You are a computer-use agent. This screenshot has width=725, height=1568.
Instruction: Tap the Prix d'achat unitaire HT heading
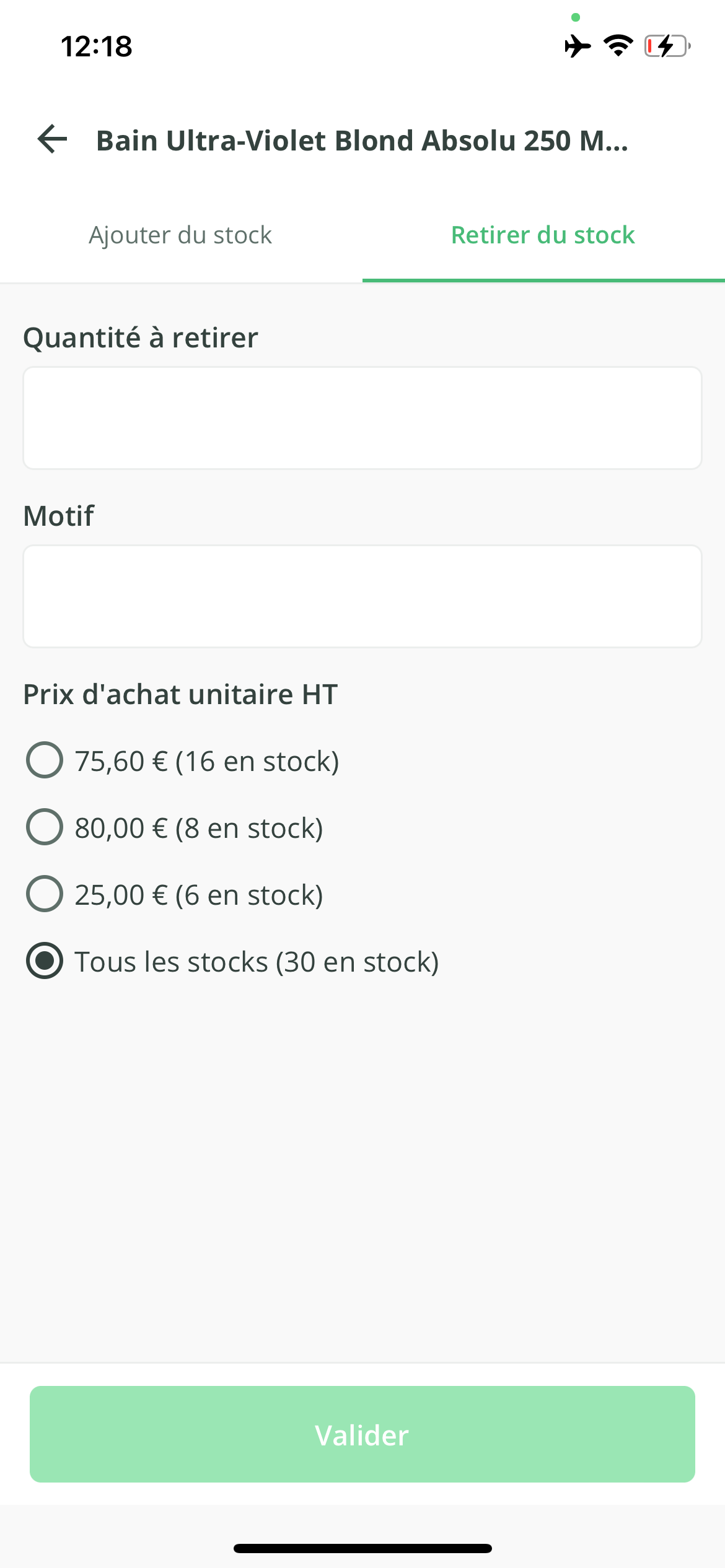(x=180, y=694)
